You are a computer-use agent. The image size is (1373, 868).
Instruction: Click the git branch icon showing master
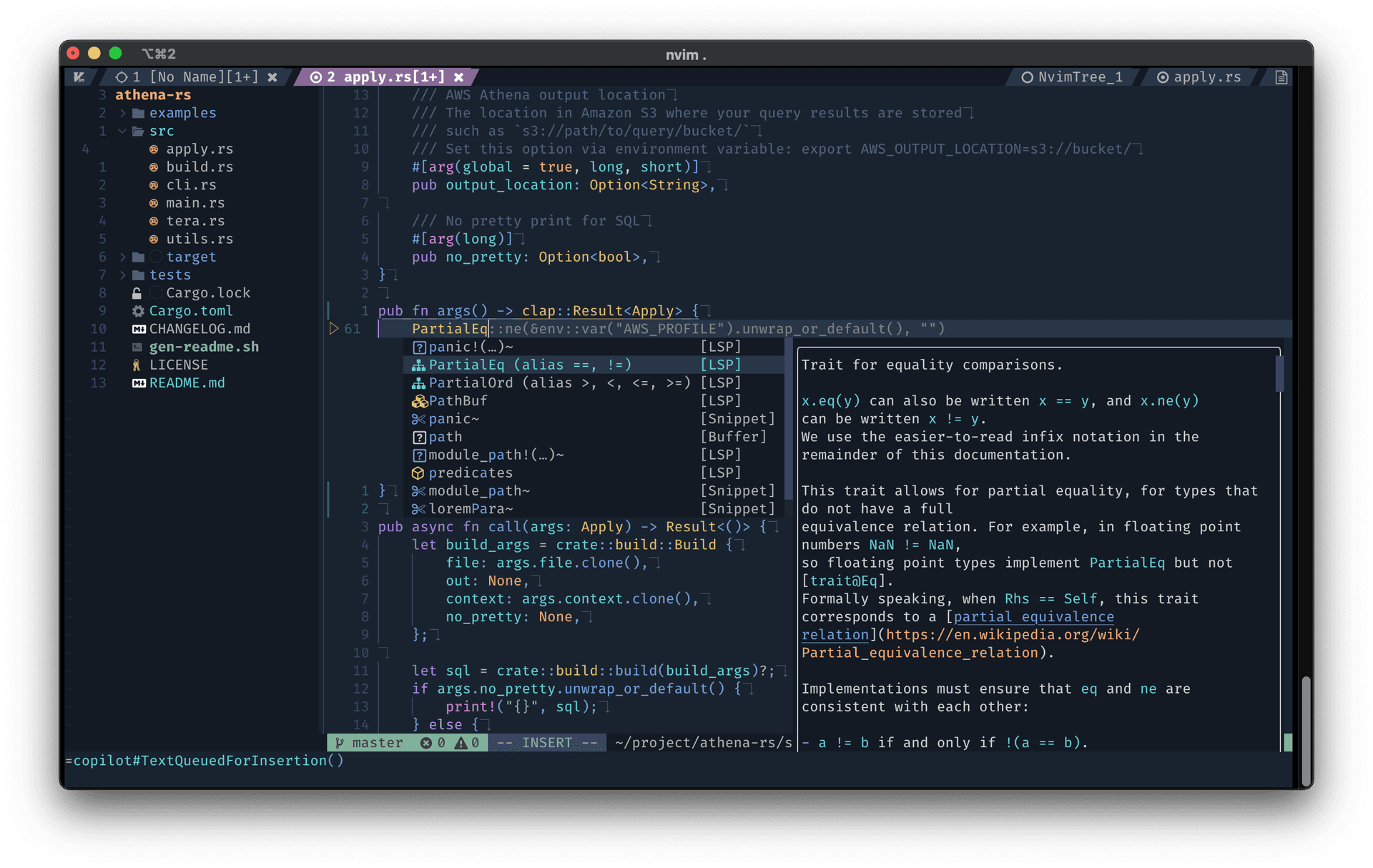[x=340, y=743]
